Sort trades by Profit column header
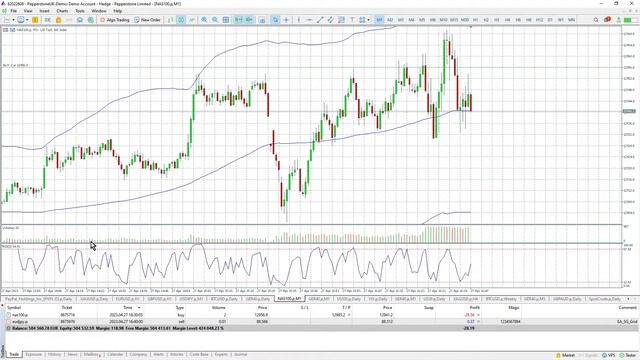The image size is (640, 360). click(474, 307)
